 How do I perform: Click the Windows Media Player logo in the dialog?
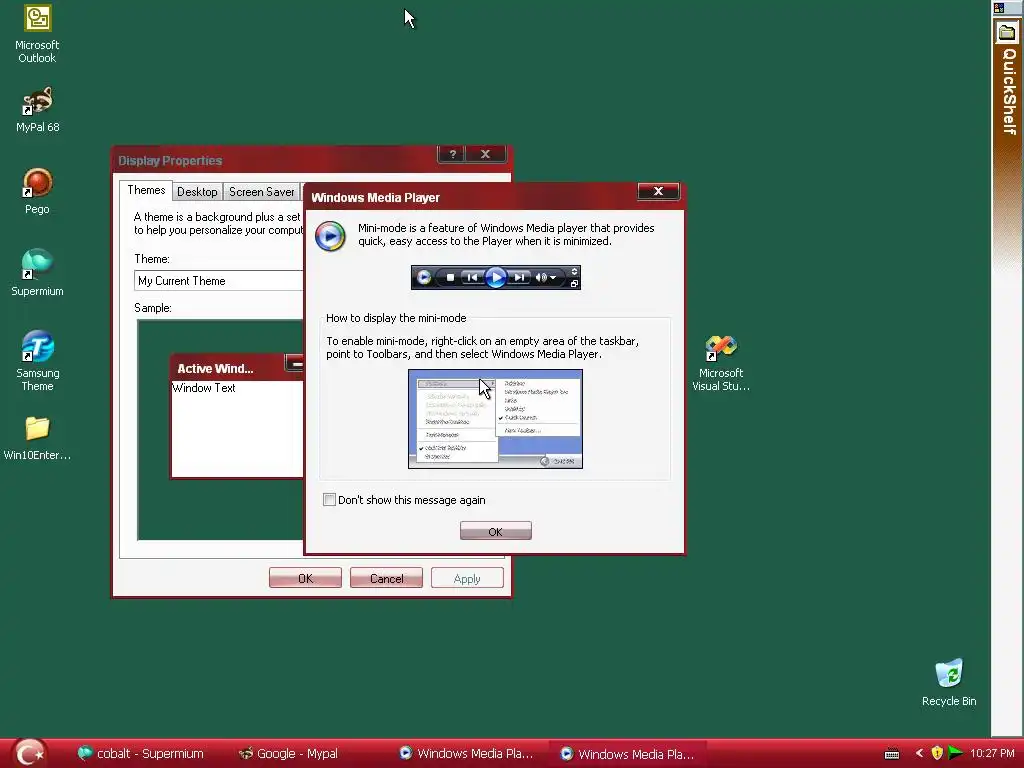330,236
